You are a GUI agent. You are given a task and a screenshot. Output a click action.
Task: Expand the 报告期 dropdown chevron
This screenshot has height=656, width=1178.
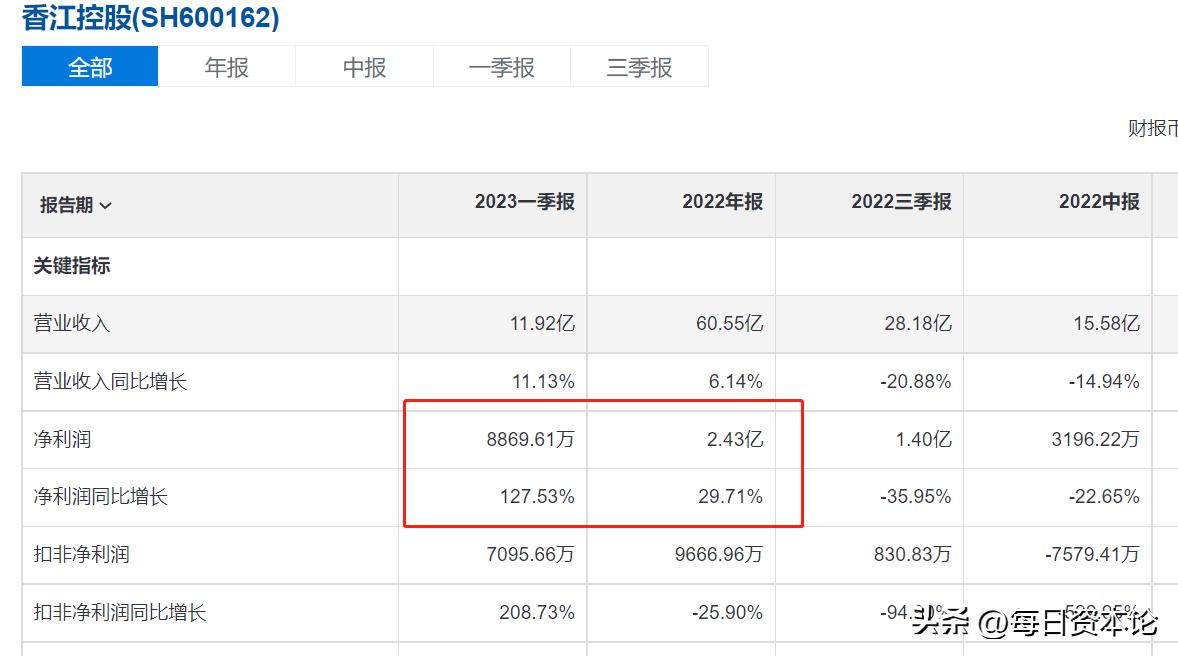pyautogui.click(x=106, y=205)
